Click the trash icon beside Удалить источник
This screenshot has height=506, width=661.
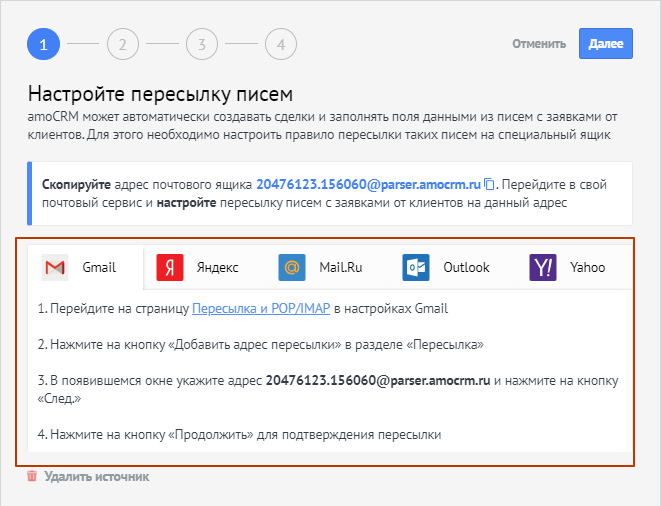pyautogui.click(x=32, y=476)
